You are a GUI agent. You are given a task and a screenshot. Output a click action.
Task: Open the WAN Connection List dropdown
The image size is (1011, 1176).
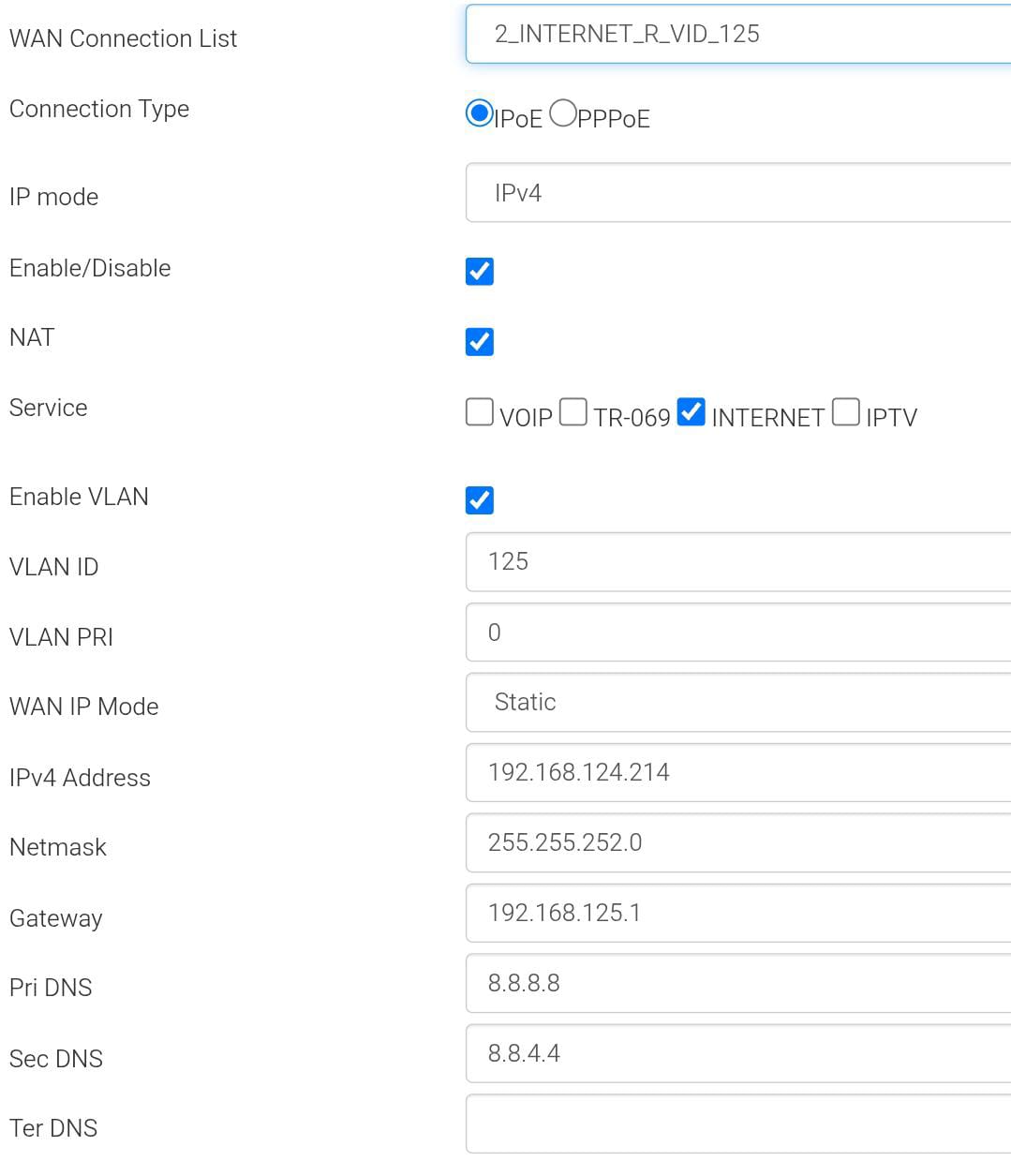pos(738,34)
